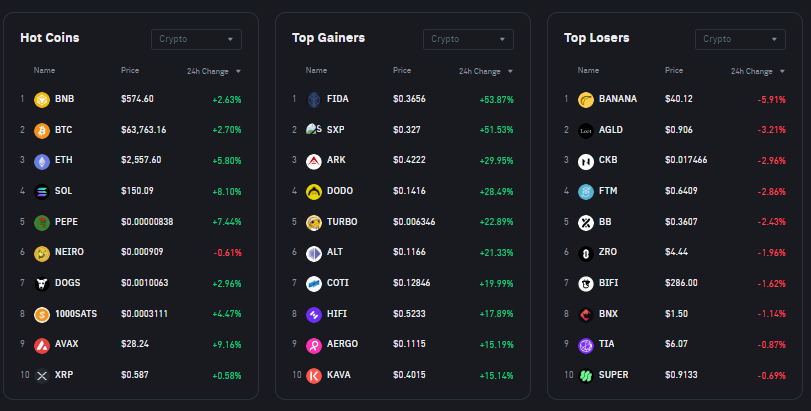The width and height of the screenshot is (811, 411).
Task: Sort Hot Coins by 24h Change
Action: click(x=214, y=71)
